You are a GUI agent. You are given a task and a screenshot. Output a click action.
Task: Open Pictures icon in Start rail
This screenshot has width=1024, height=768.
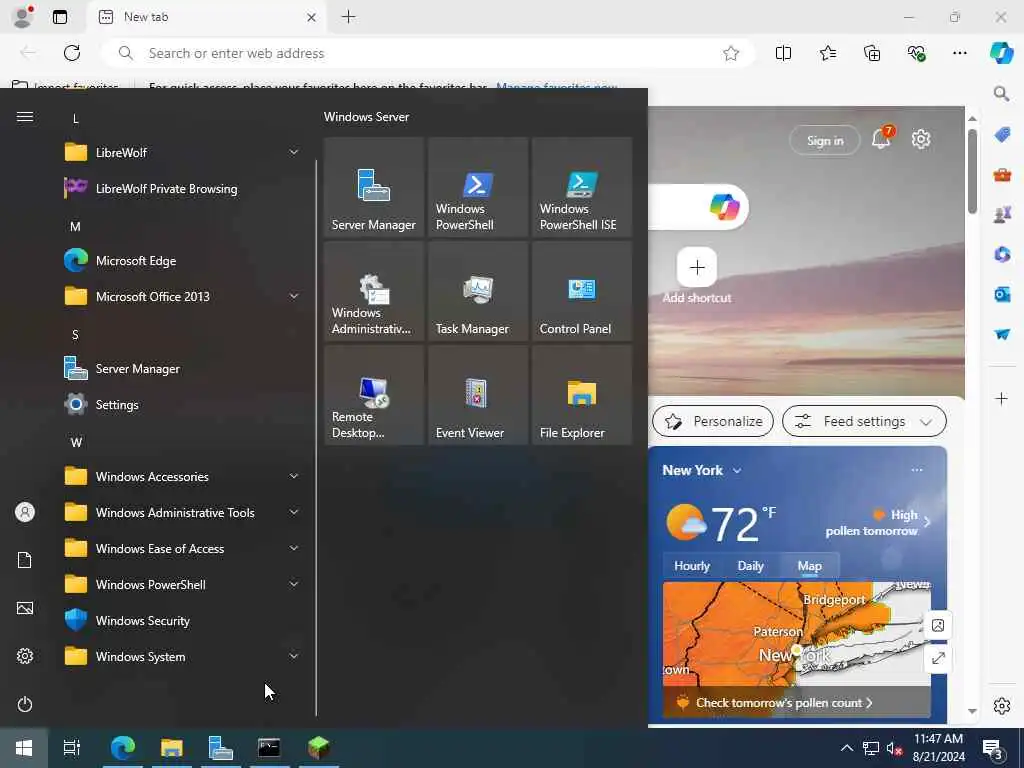click(25, 608)
